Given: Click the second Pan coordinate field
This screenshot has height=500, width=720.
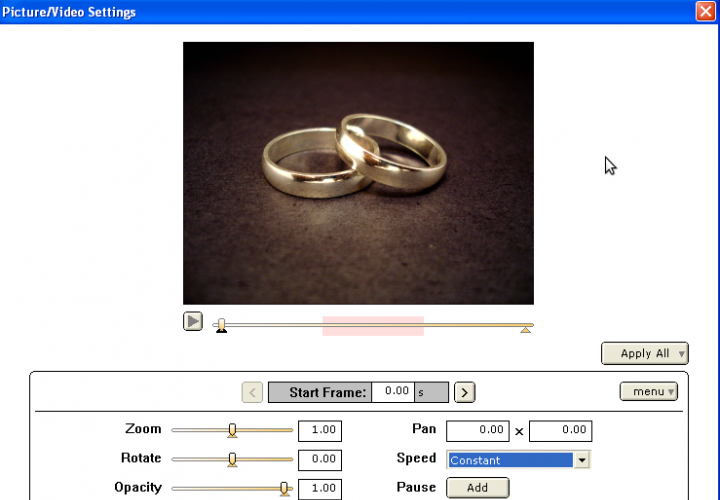Looking at the screenshot, I should [x=560, y=431].
